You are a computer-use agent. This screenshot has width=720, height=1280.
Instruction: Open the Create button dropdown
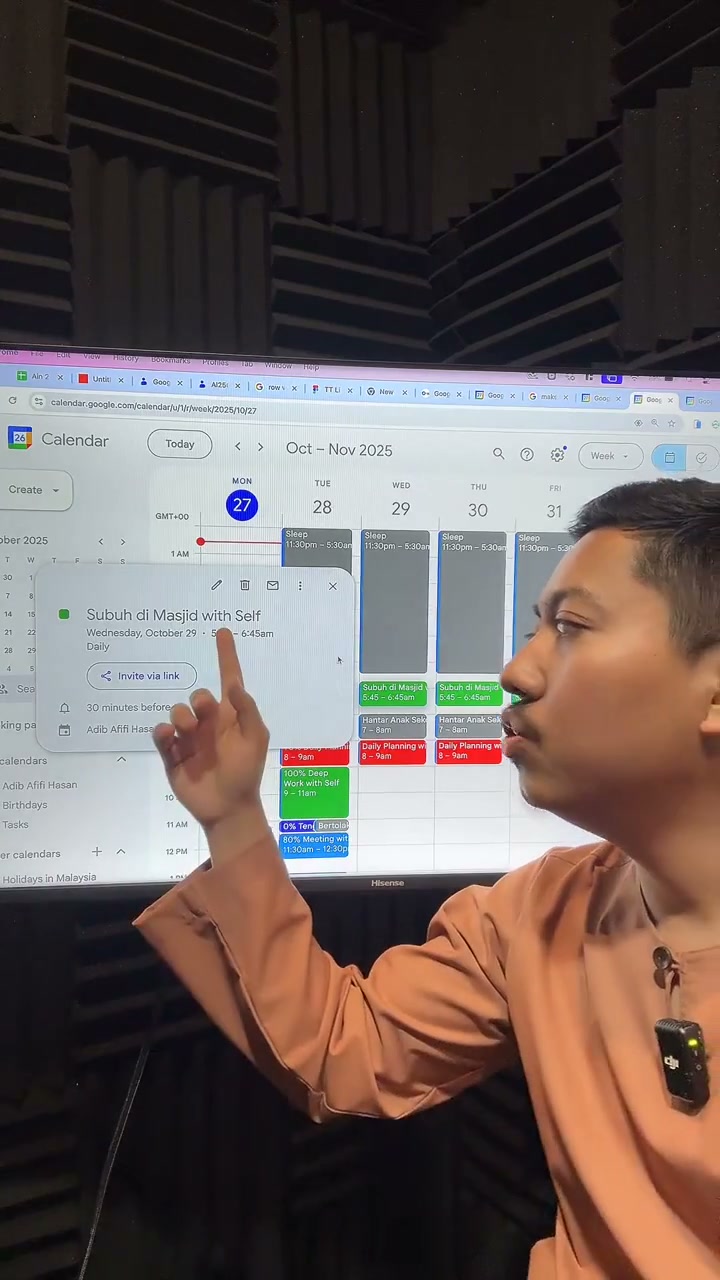pos(35,490)
